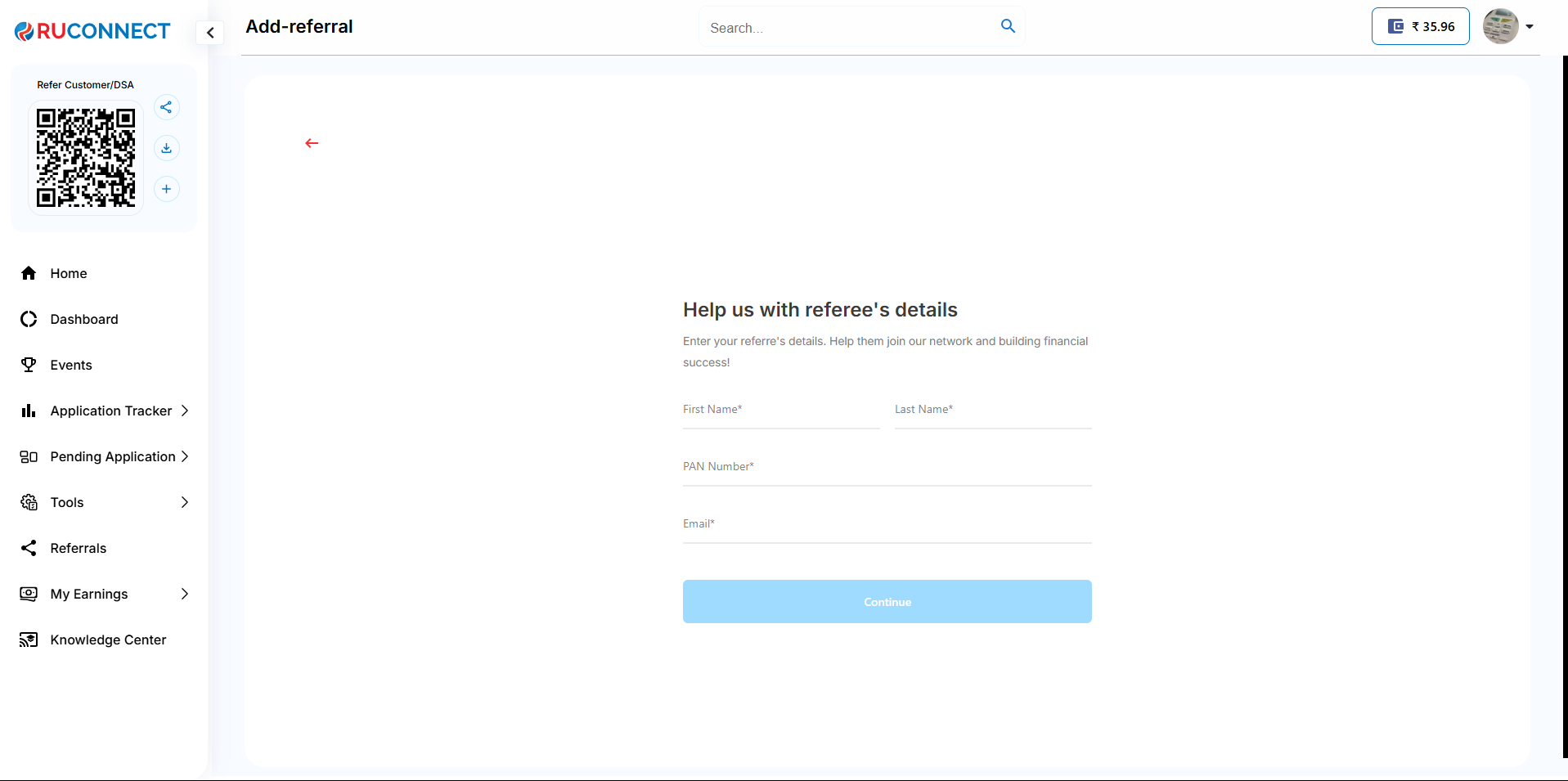The height and width of the screenshot is (781, 1568).
Task: Download the referral QR code
Action: click(x=166, y=148)
